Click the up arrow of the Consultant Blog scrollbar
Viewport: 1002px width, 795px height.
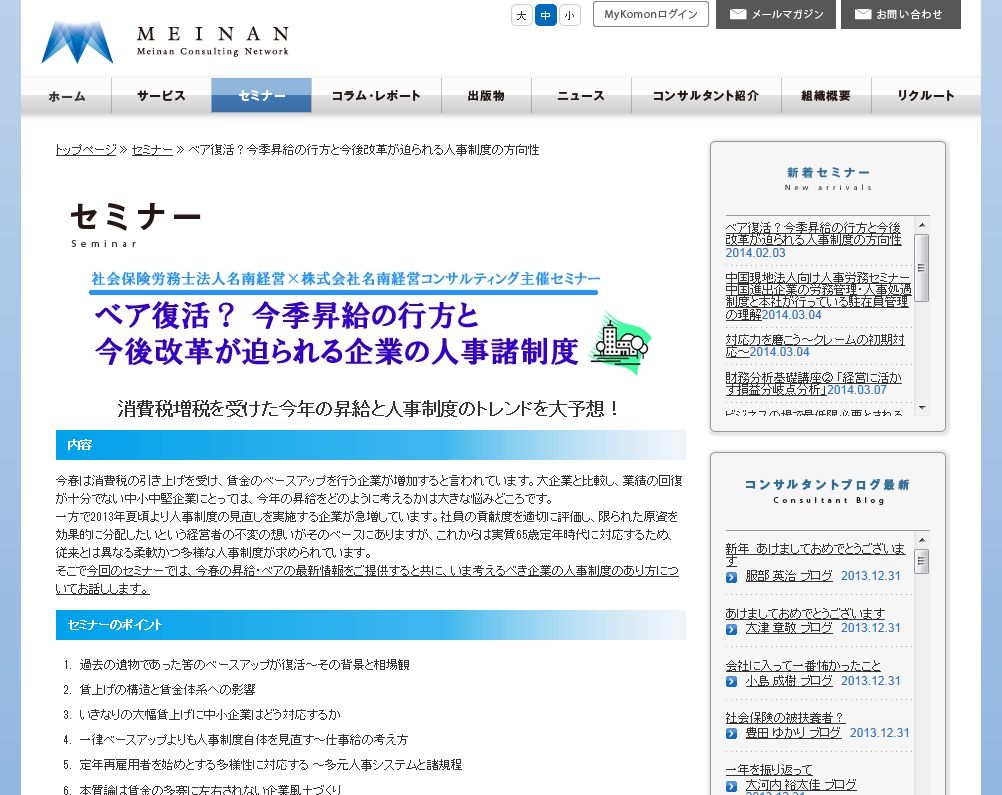click(x=922, y=538)
